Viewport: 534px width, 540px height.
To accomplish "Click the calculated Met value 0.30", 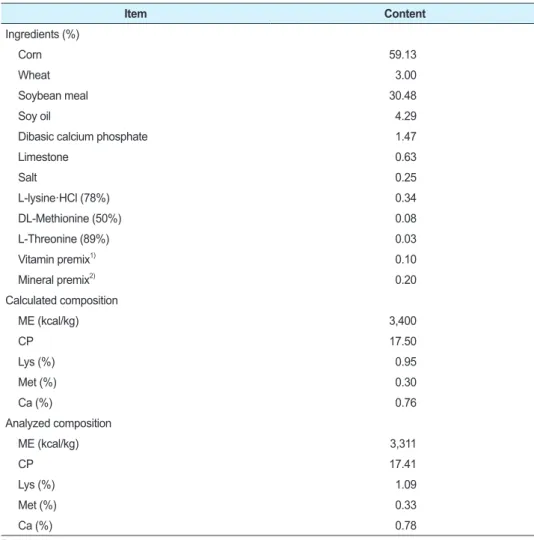I will coord(406,382).
